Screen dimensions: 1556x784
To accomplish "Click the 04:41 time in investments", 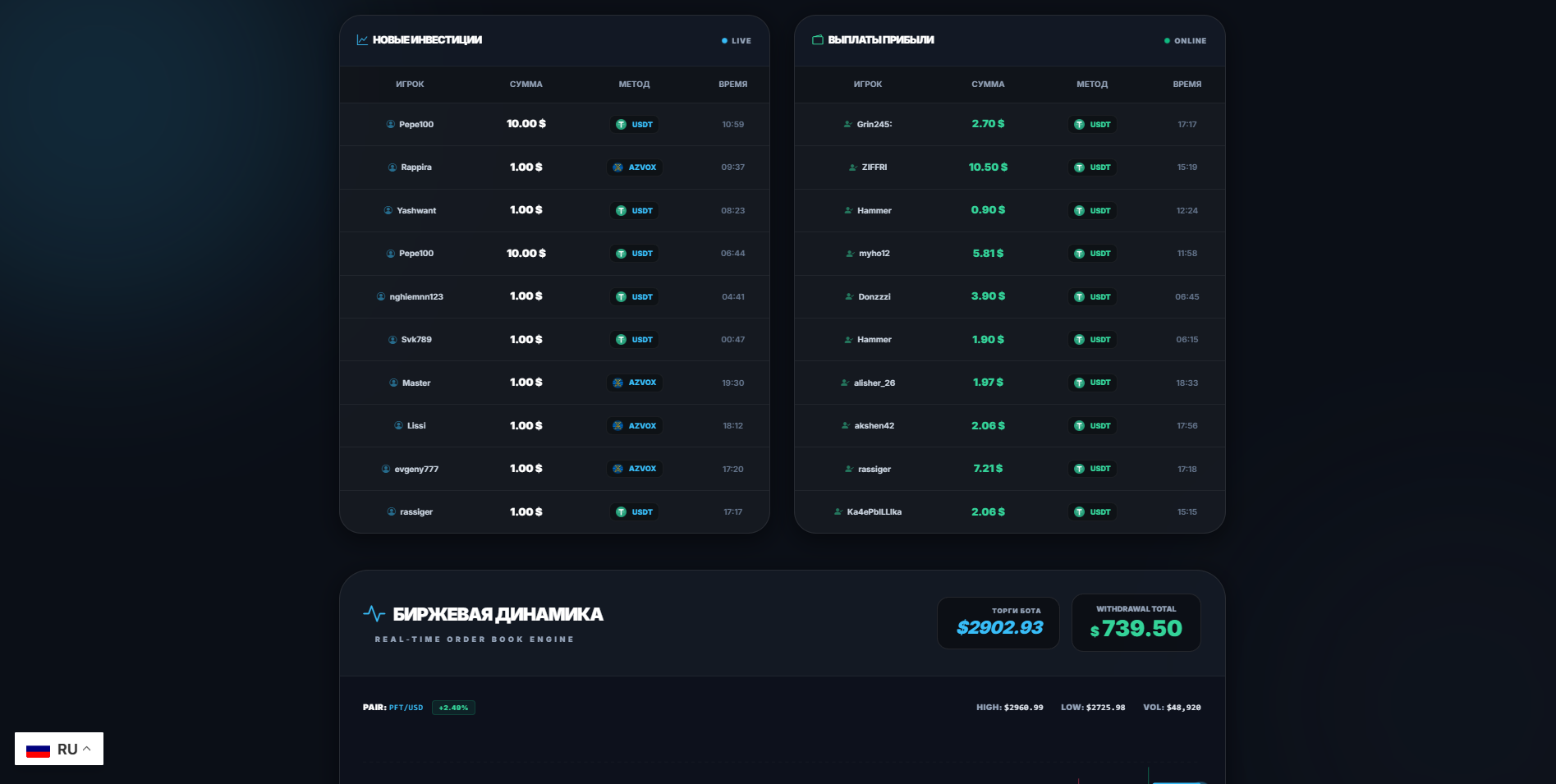I will click(x=733, y=297).
